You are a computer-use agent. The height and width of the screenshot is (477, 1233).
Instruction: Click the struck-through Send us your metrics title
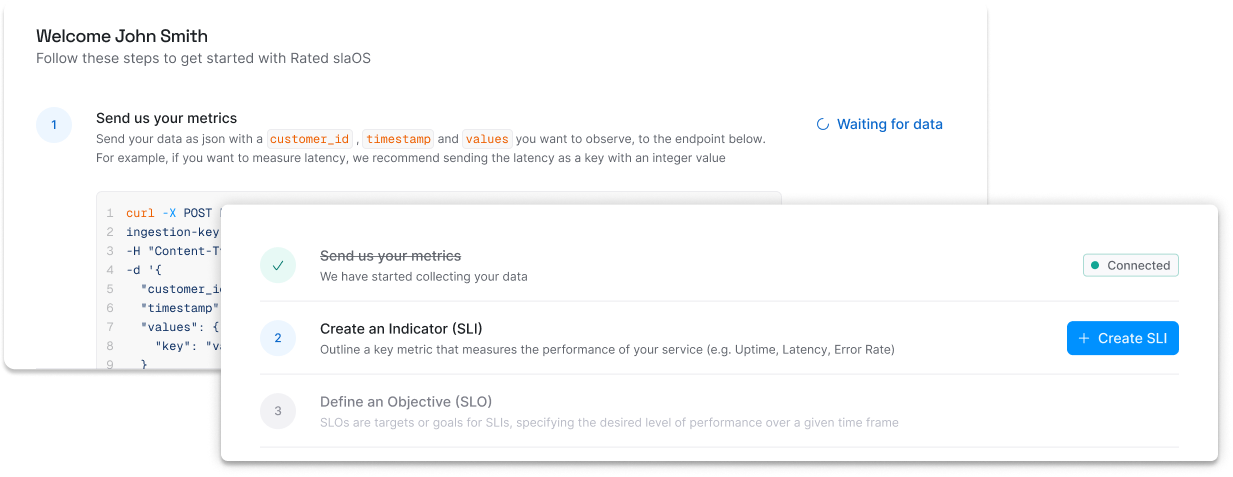coord(390,256)
